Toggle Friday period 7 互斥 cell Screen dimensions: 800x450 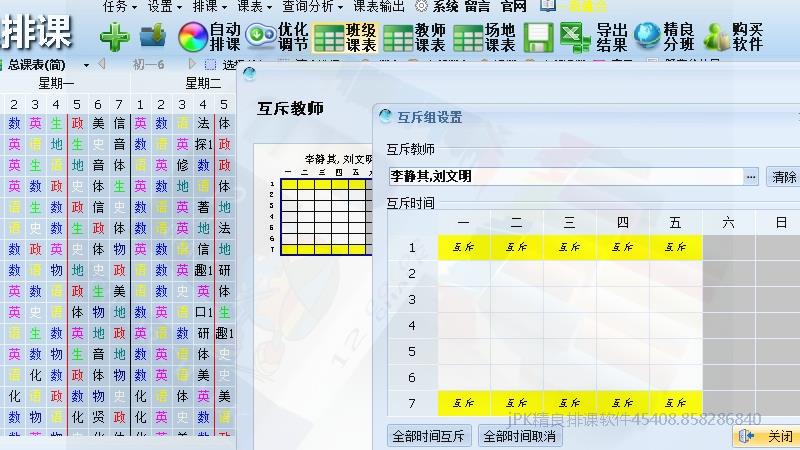pos(676,403)
